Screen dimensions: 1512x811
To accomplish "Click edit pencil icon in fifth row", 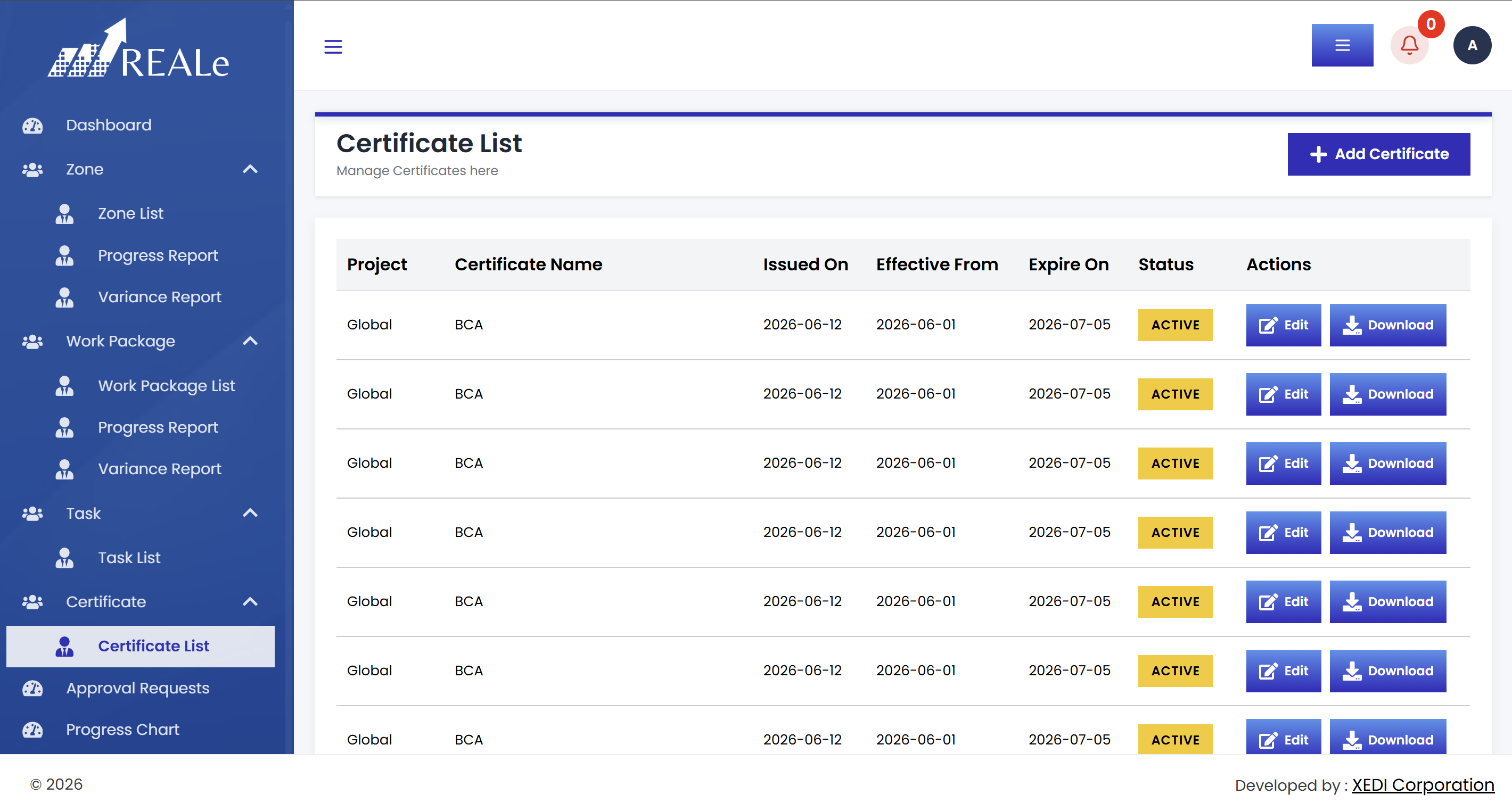I will (x=1268, y=602).
